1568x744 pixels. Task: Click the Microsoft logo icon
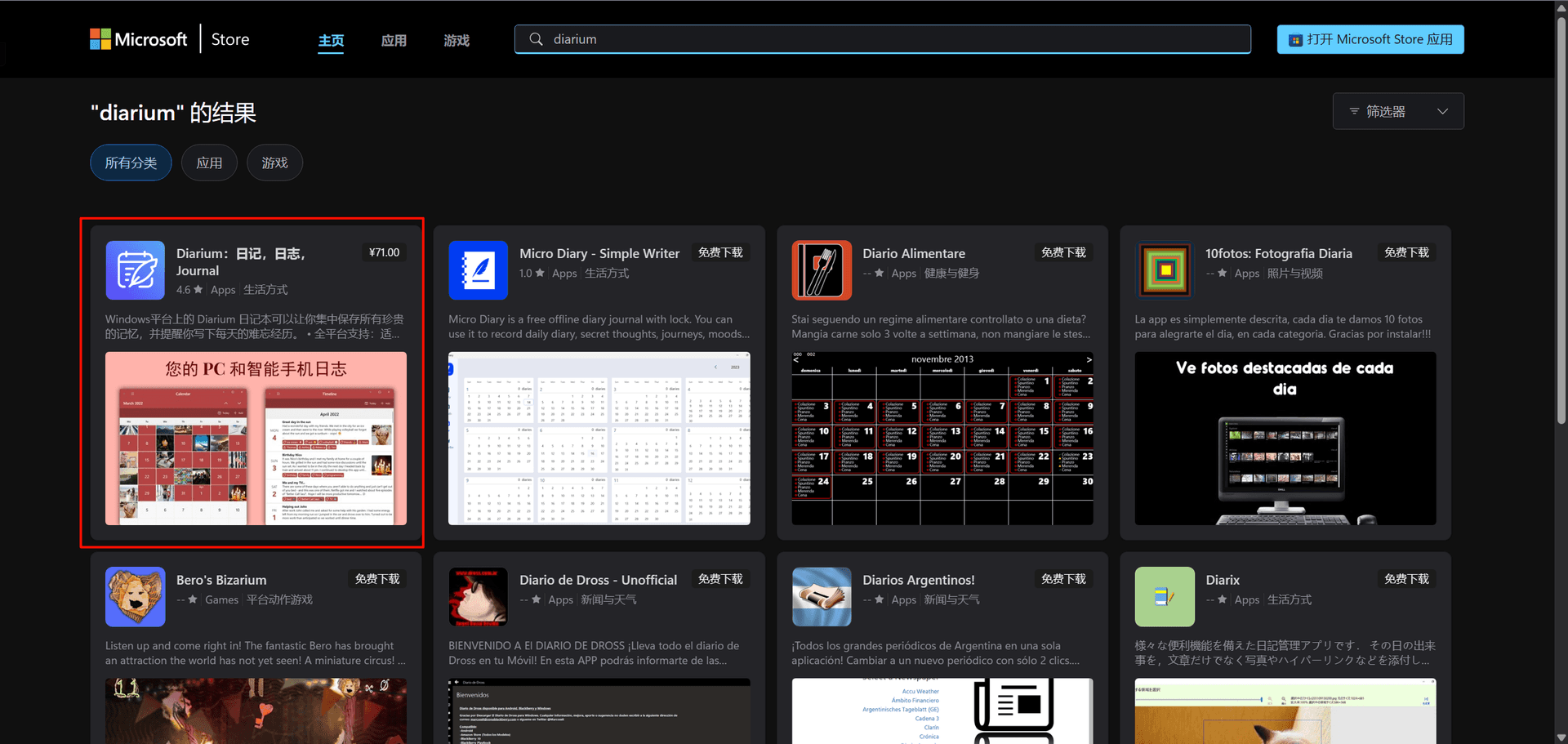(x=100, y=39)
